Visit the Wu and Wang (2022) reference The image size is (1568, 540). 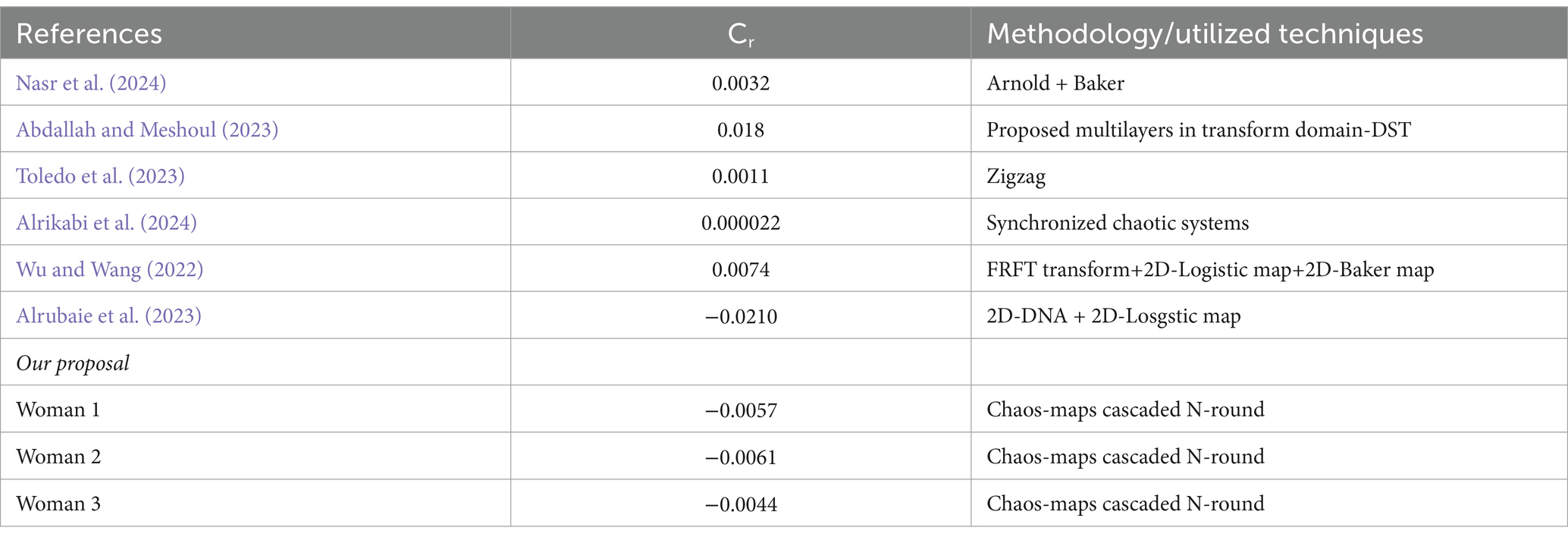(x=109, y=269)
